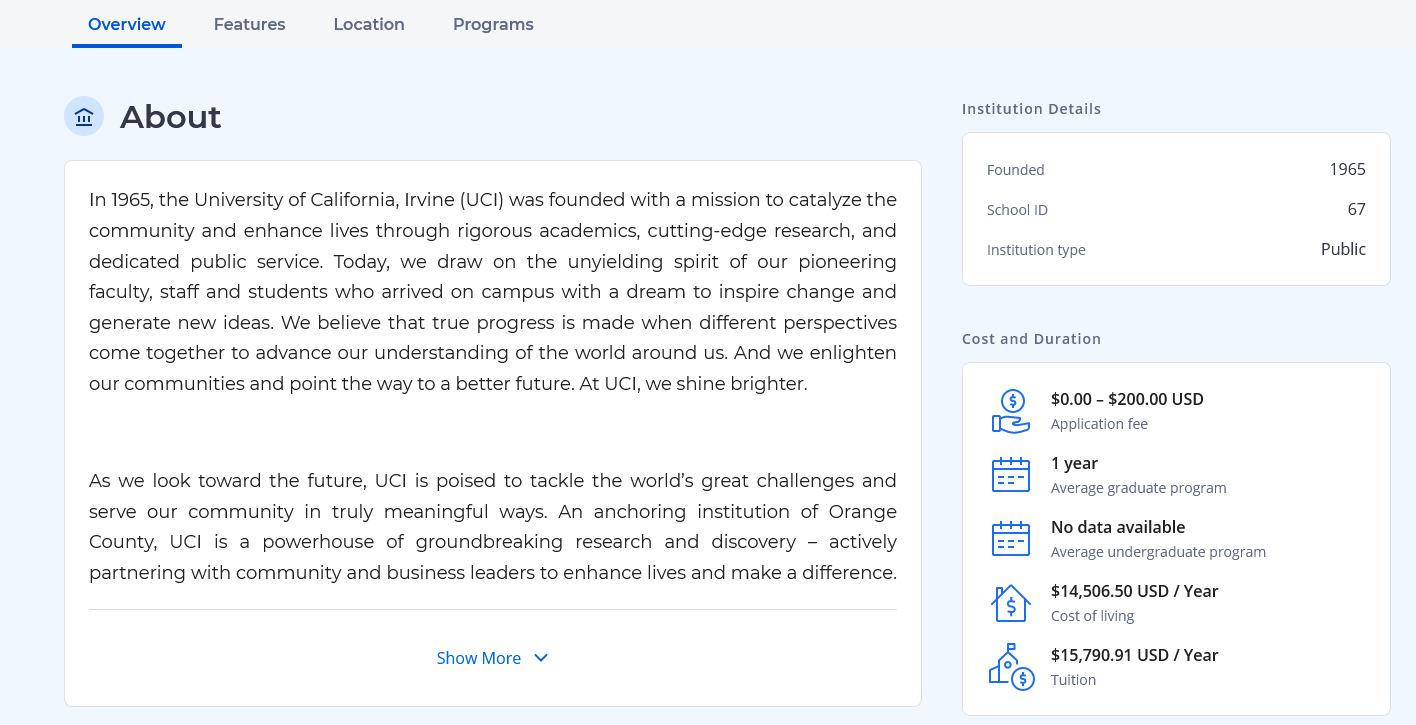Screen dimensions: 1416x725
Task: Click the average undergraduate program calendar icon
Action: [1010, 539]
